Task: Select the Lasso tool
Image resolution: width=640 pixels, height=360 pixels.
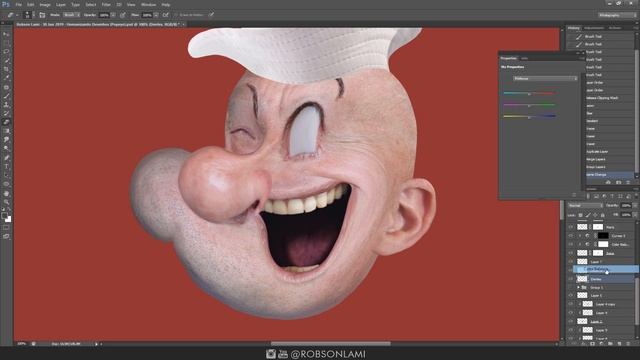Action: pyautogui.click(x=6, y=52)
